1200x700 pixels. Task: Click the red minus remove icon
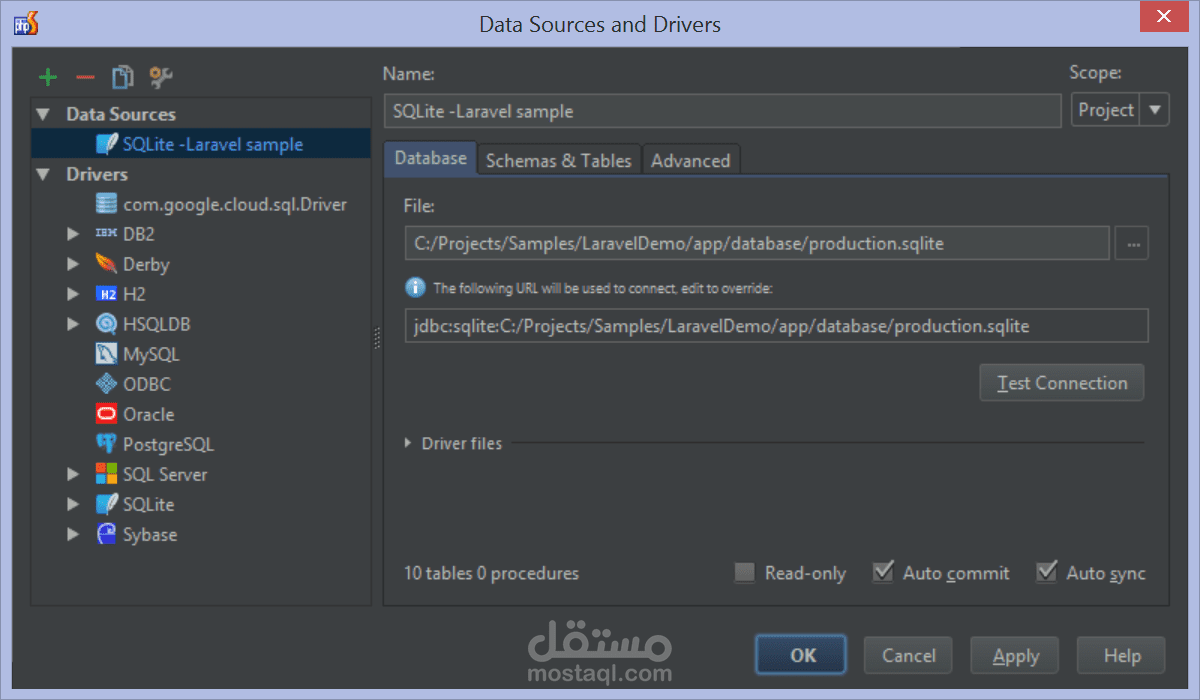85,77
